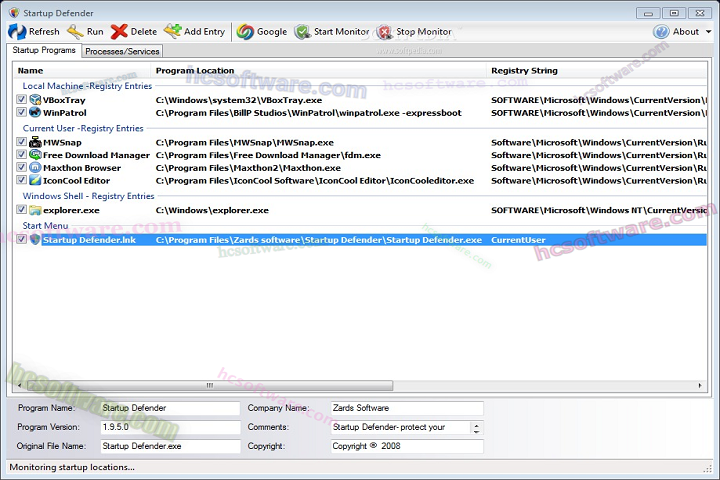
Task: Click the Program Version field
Action: pos(170,427)
